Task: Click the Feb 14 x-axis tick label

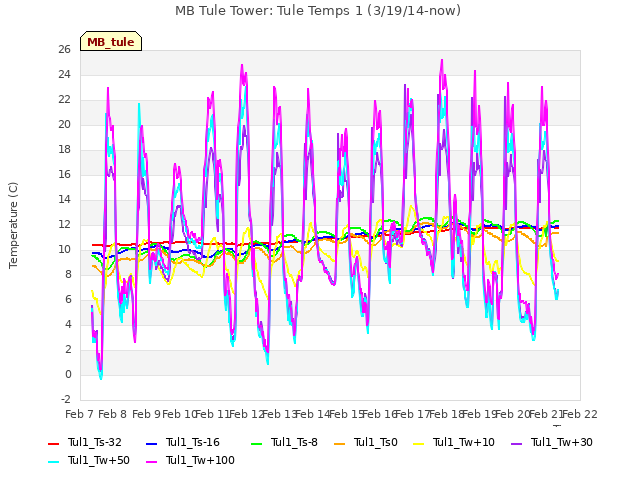Action: pyautogui.click(x=313, y=414)
